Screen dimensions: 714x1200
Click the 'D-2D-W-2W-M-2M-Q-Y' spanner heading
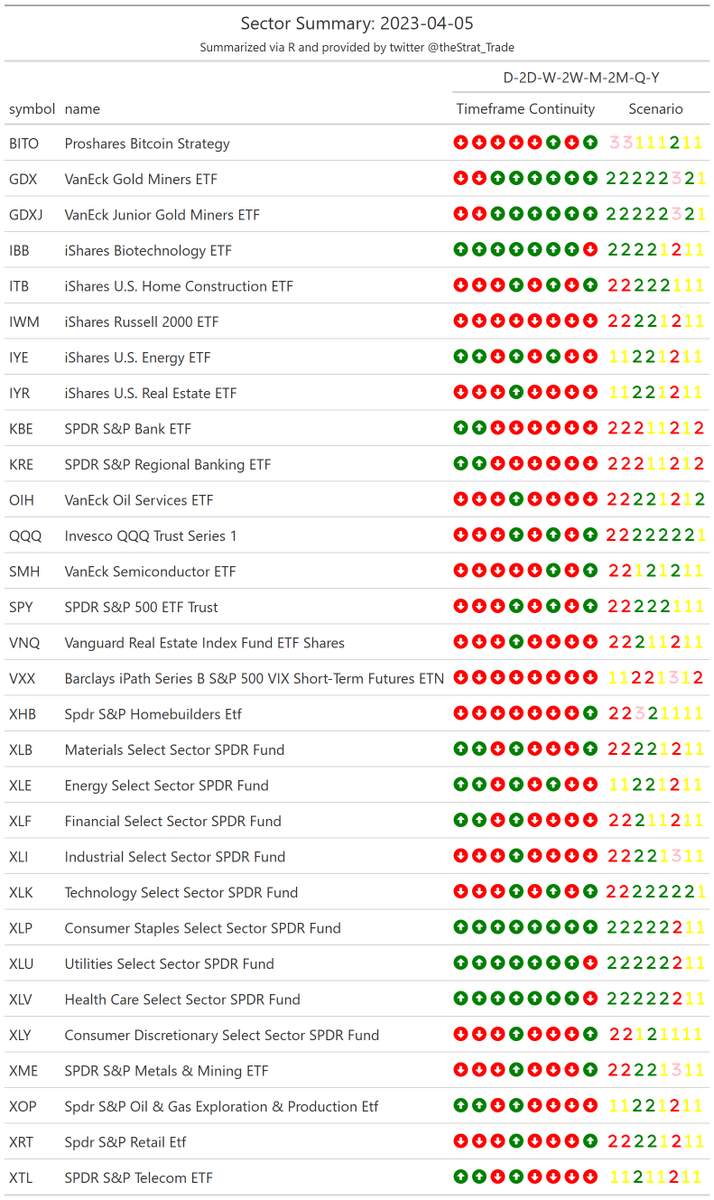tap(580, 77)
